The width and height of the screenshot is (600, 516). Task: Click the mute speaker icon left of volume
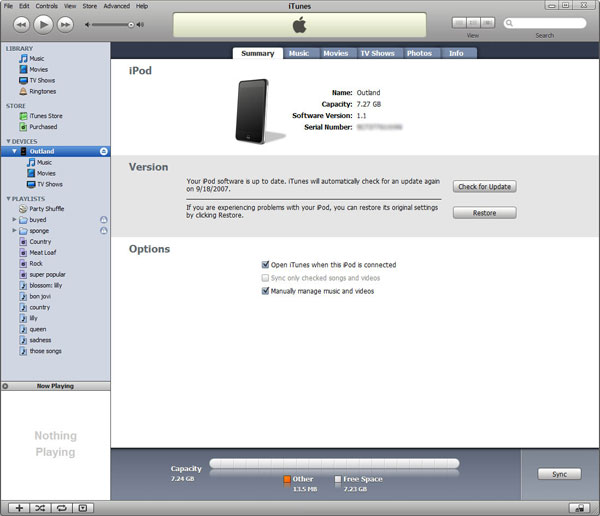pyautogui.click(x=87, y=25)
